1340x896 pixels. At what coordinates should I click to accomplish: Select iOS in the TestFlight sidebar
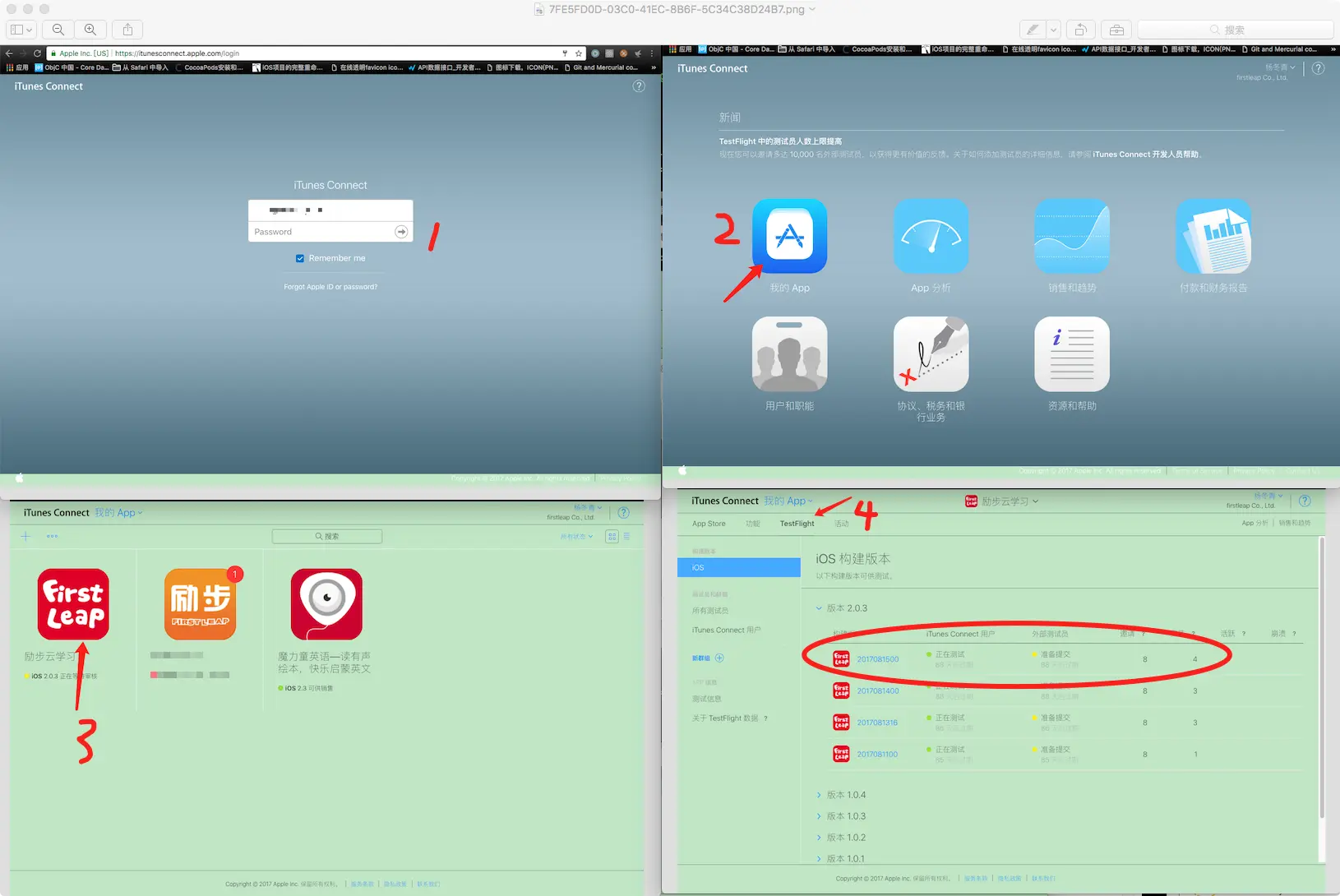[x=739, y=567]
